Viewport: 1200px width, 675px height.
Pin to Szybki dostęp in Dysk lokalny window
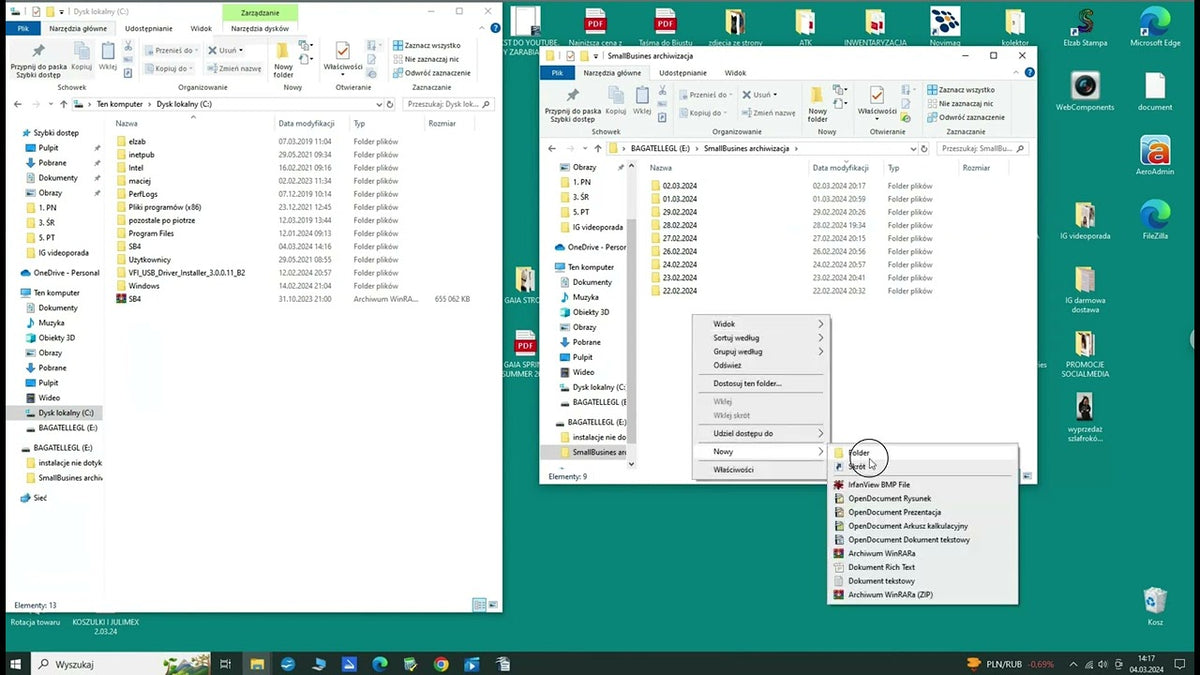tap(38, 60)
